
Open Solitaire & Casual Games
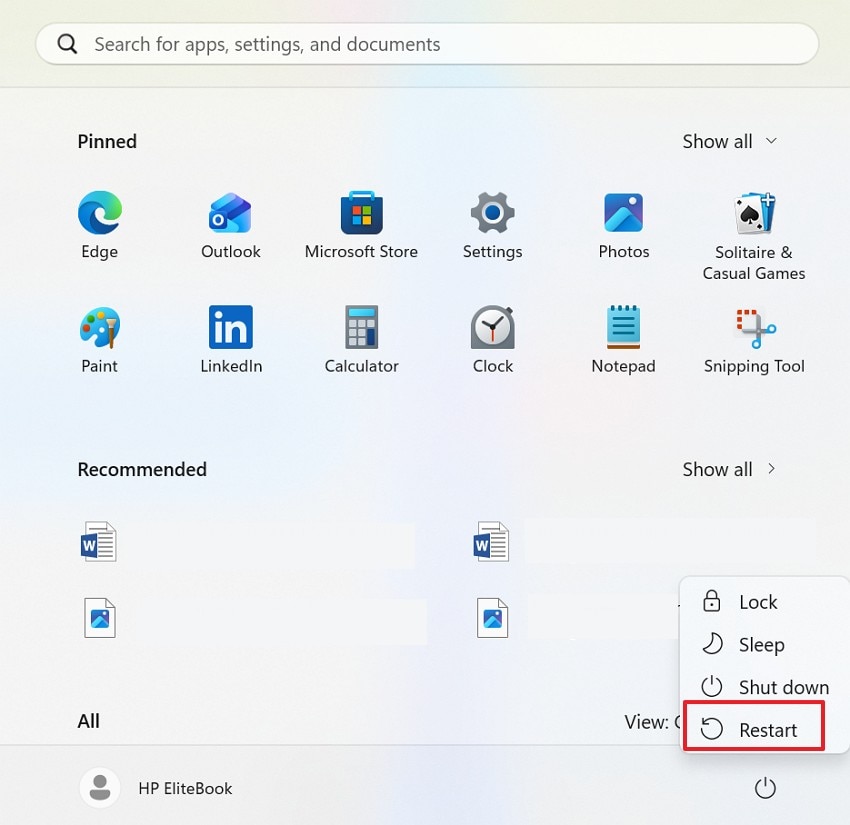coord(754,212)
